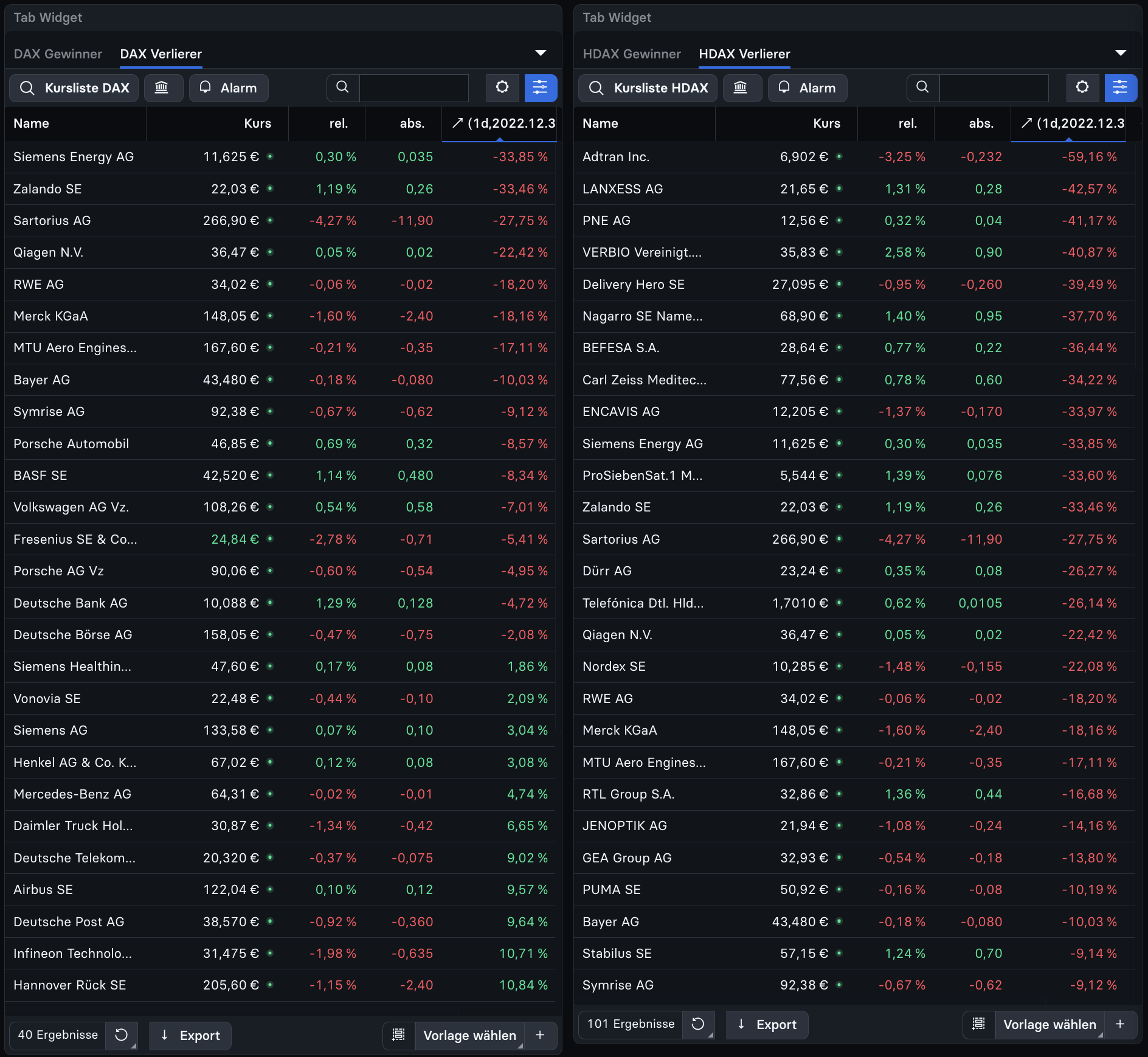Sort DAX table by rel. column
Screen dimensions: 1148x1057
(x=327, y=123)
